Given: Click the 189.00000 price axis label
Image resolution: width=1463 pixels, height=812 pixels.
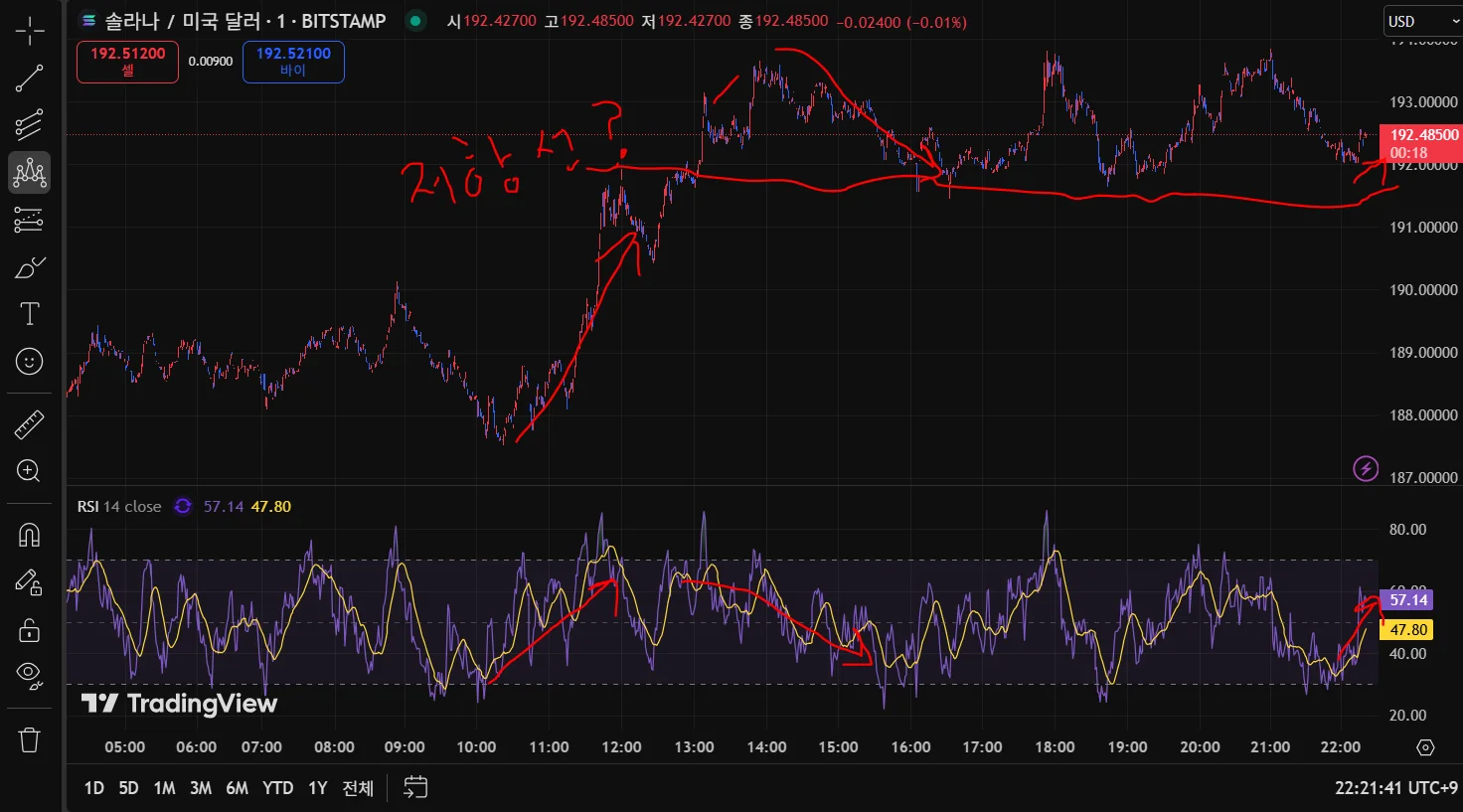Looking at the screenshot, I should pyautogui.click(x=1423, y=353).
